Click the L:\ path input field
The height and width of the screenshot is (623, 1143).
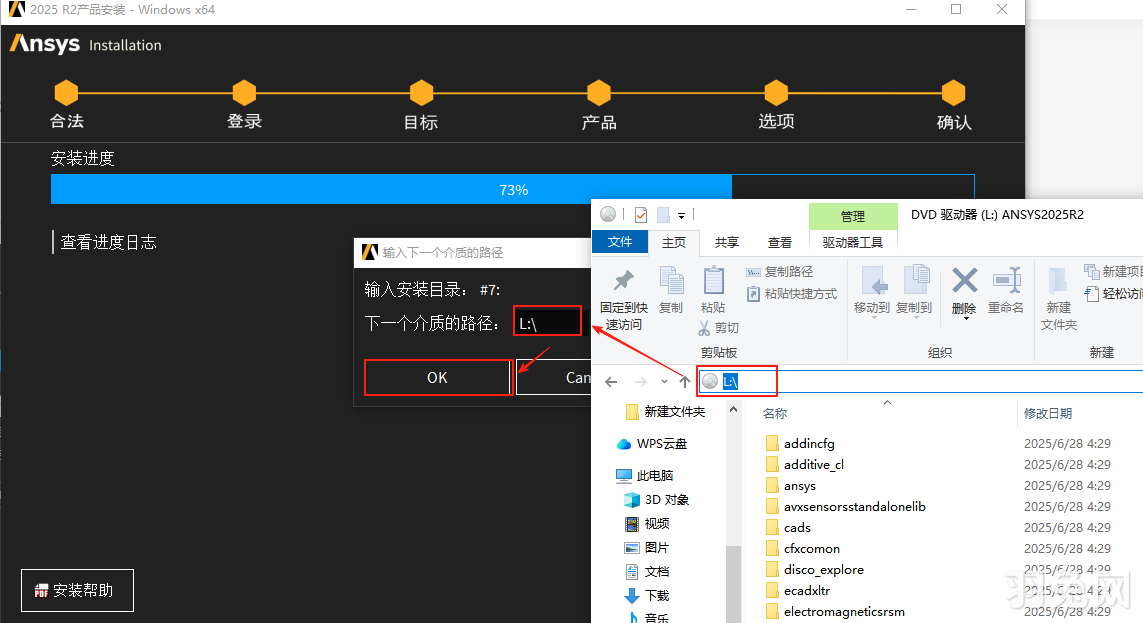coord(546,321)
